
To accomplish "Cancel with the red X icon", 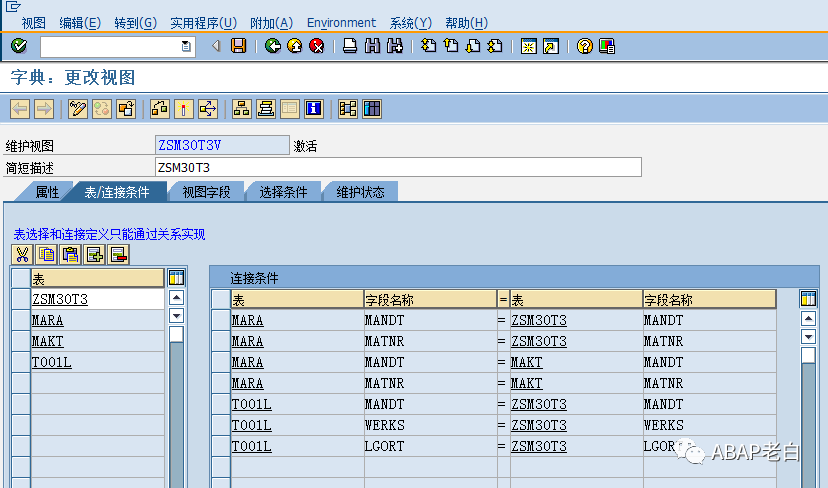I will (317, 46).
